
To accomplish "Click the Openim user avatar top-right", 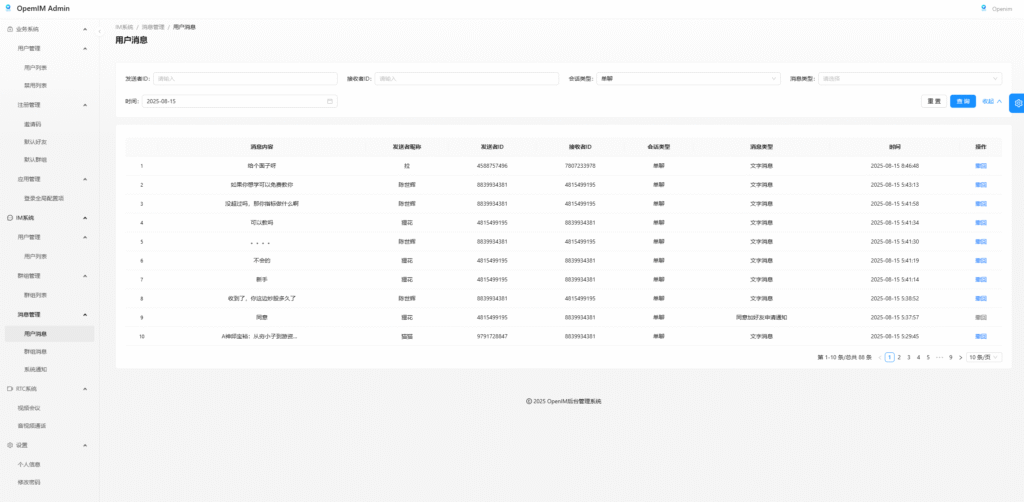I will (983, 8).
